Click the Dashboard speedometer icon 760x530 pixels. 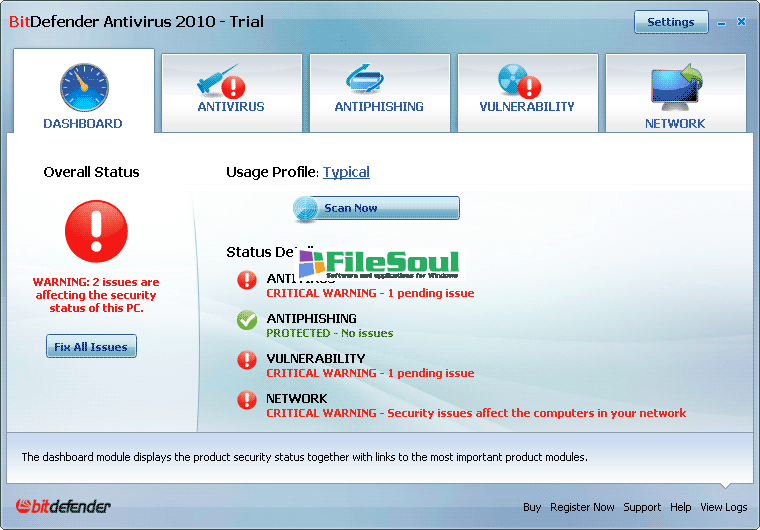(x=83, y=87)
